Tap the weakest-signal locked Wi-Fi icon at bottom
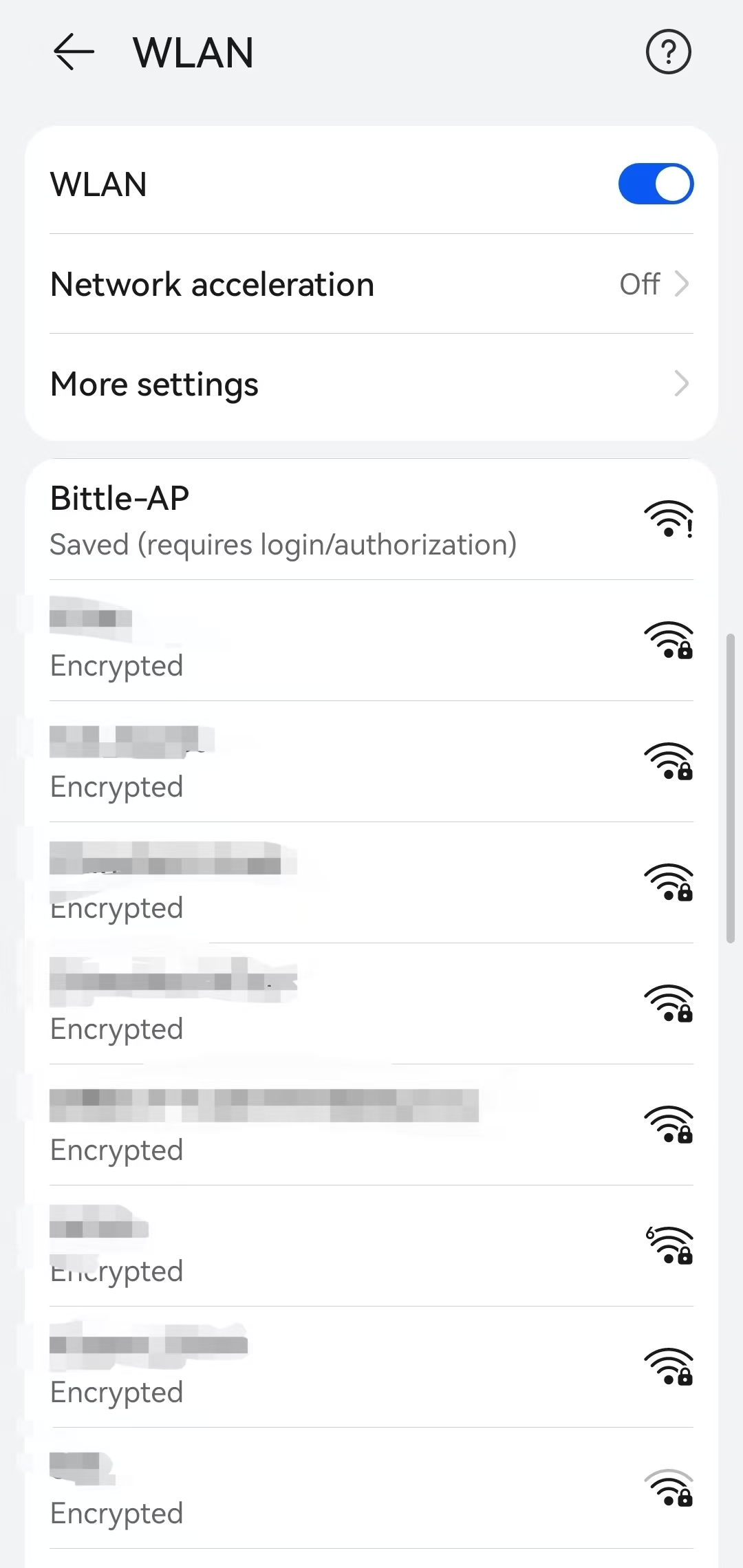 pos(668,1488)
